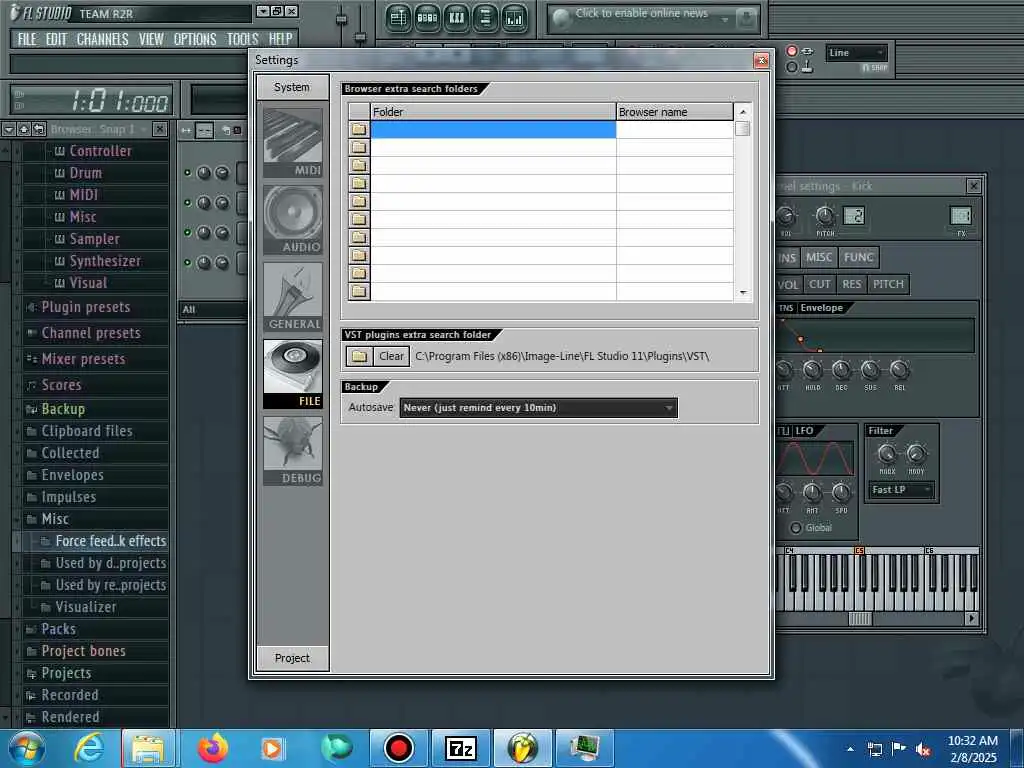Viewport: 1024px width, 768px height.
Task: Switch to FL Studio taskbar icon
Action: click(x=522, y=748)
